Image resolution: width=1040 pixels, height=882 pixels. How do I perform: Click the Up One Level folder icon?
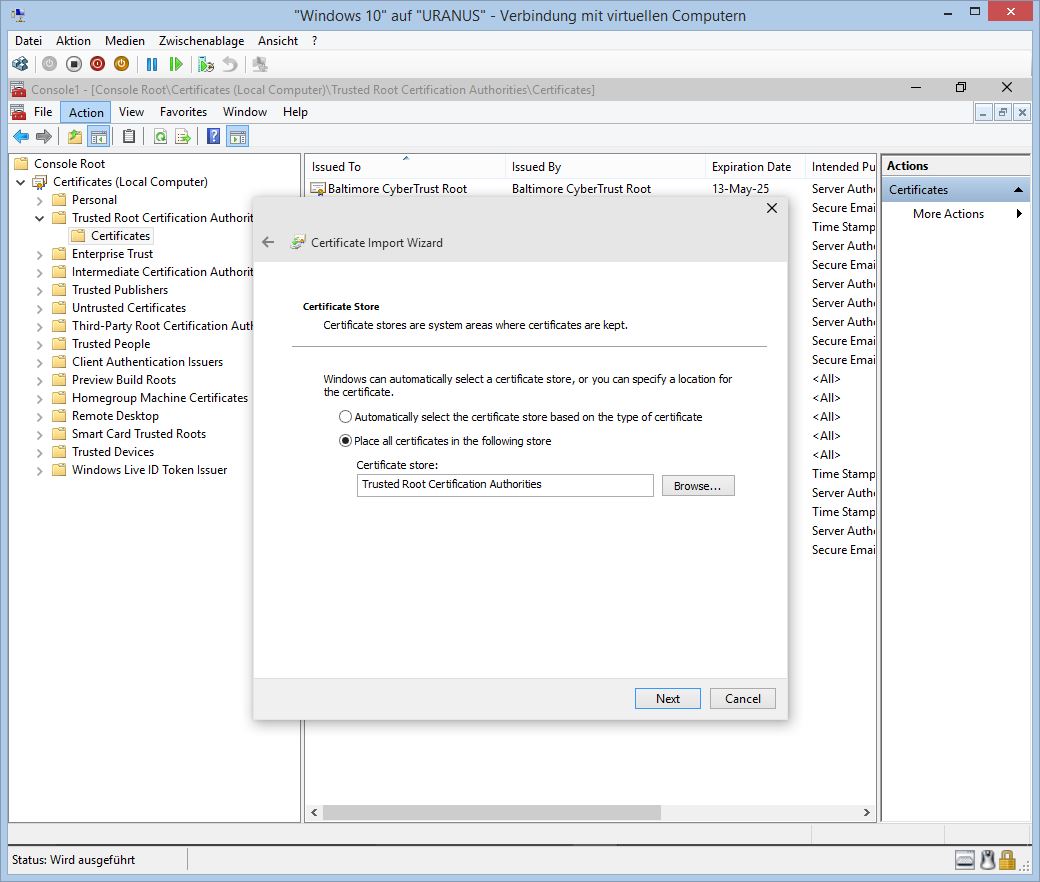click(x=75, y=137)
